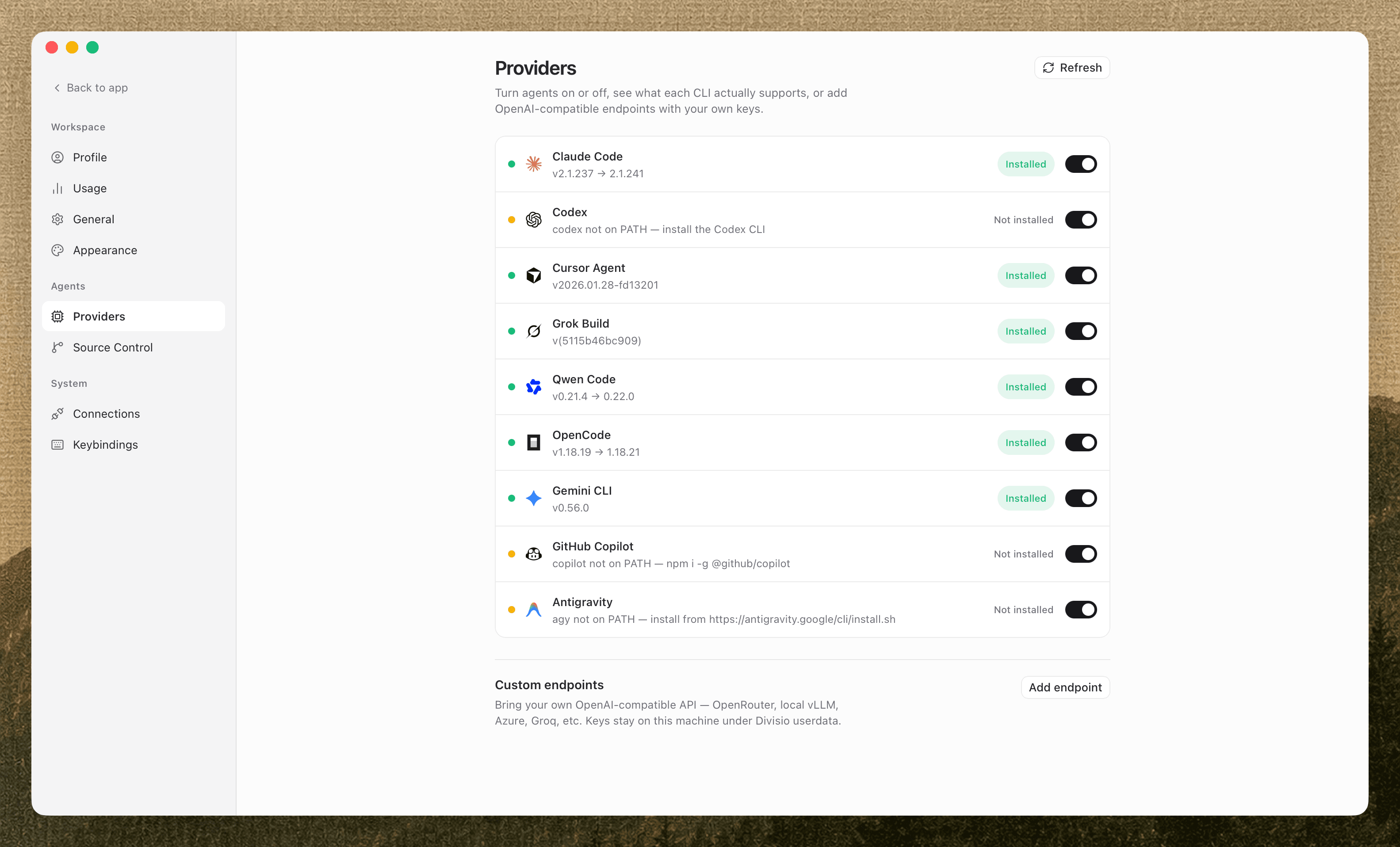Click the Providers chip icon
1400x847 pixels.
coord(57,317)
